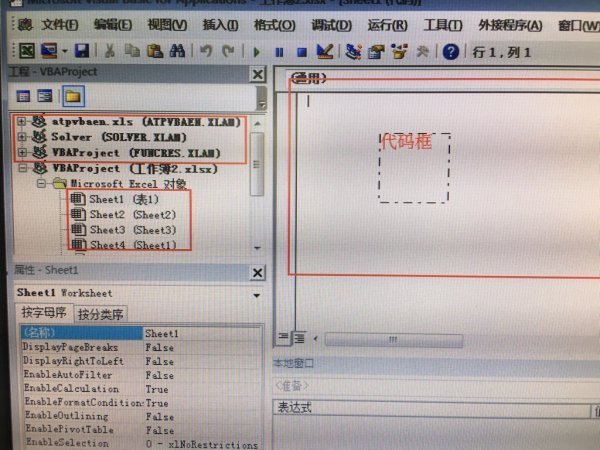600x450 pixels.
Task: Expand the atpvbaen.xls project node
Action: [21, 122]
